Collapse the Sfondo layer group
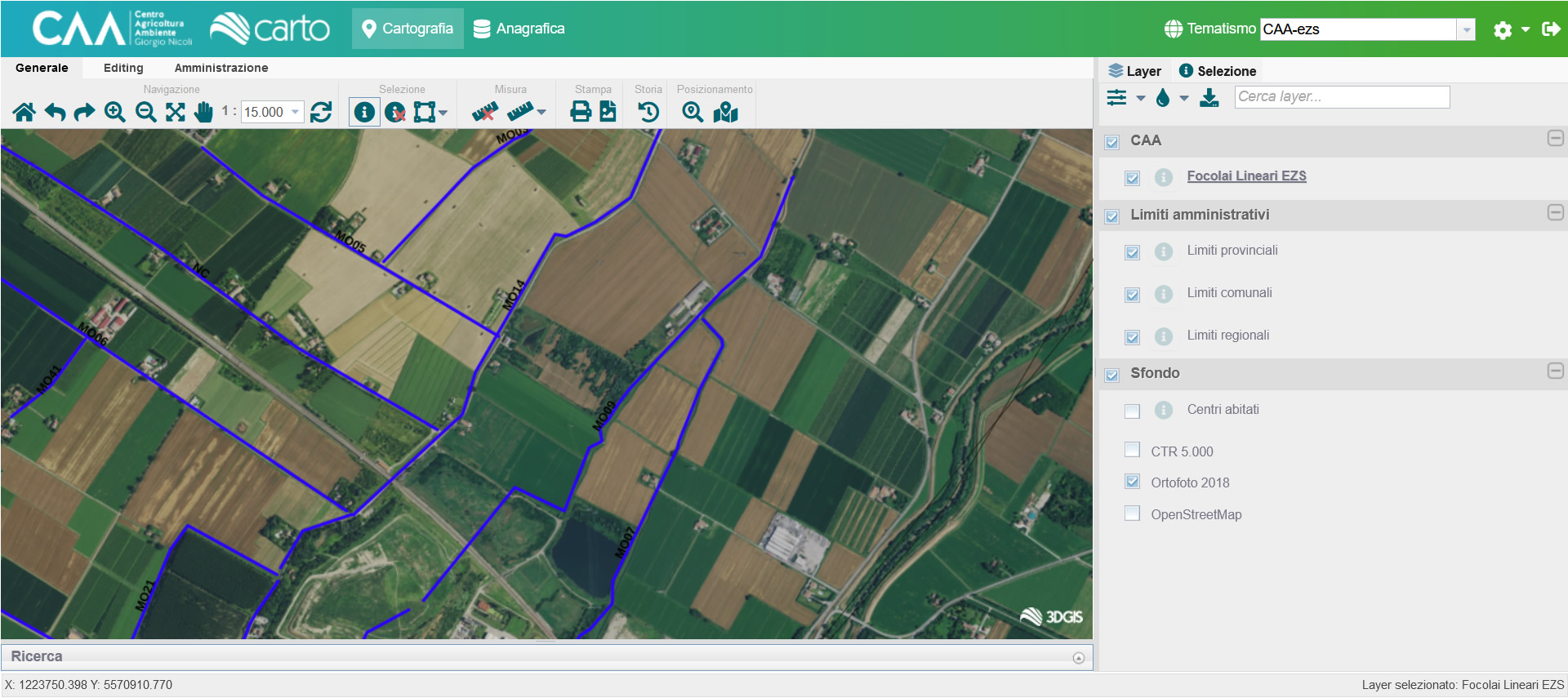Viewport: 1568px width, 698px height. [x=1555, y=371]
